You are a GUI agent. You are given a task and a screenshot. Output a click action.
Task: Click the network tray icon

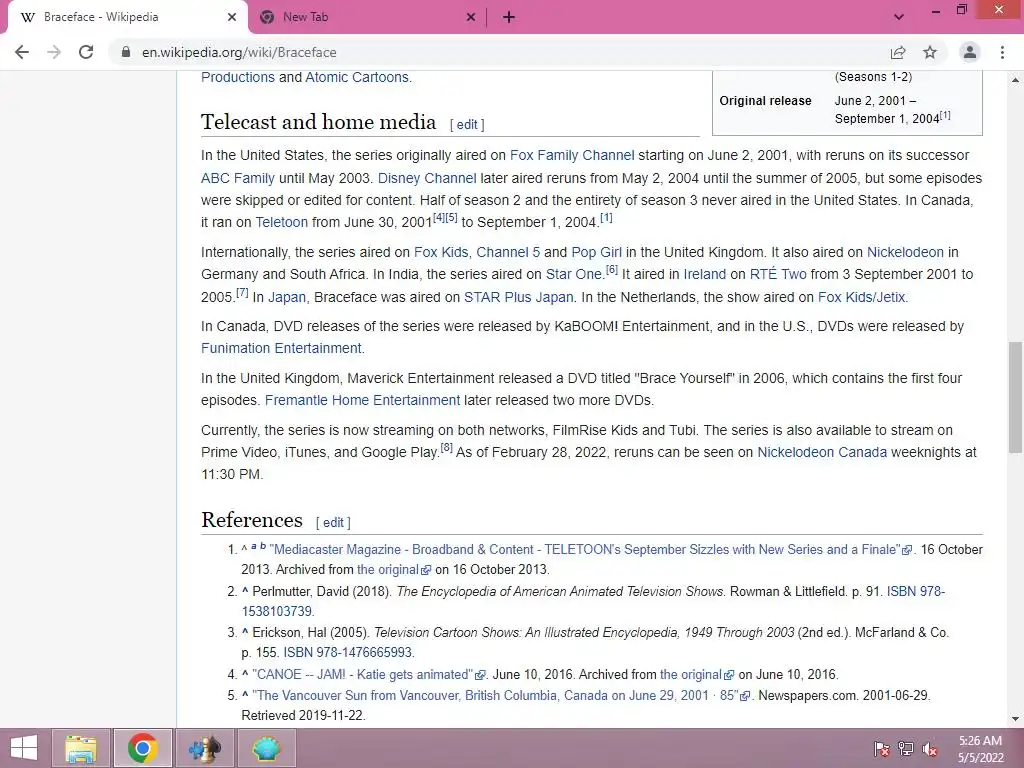click(x=906, y=749)
